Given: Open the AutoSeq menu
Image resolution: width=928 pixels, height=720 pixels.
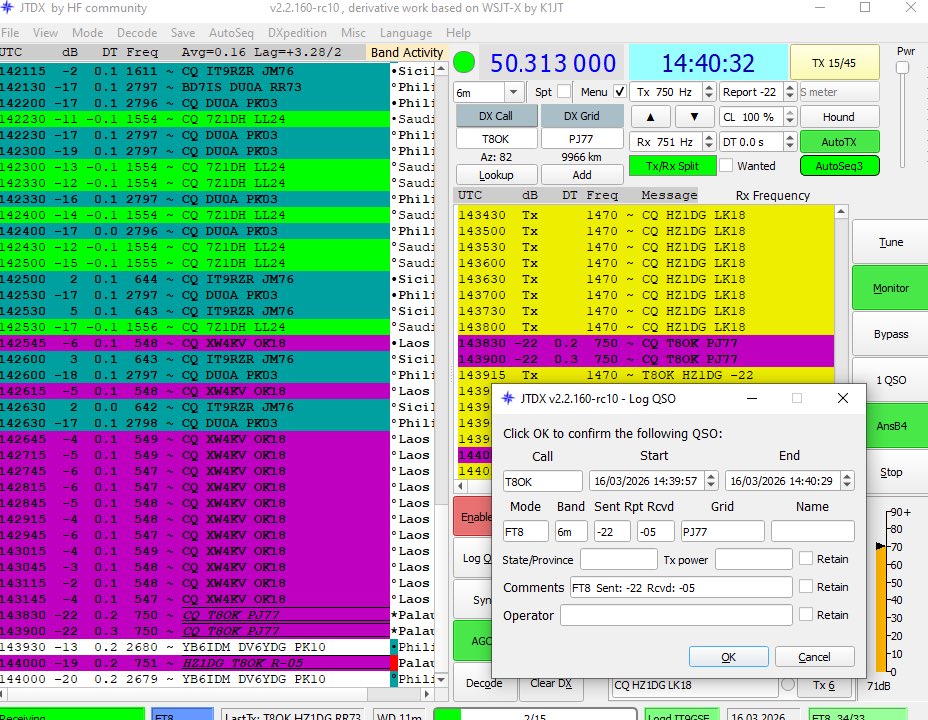Looking at the screenshot, I should (231, 33).
